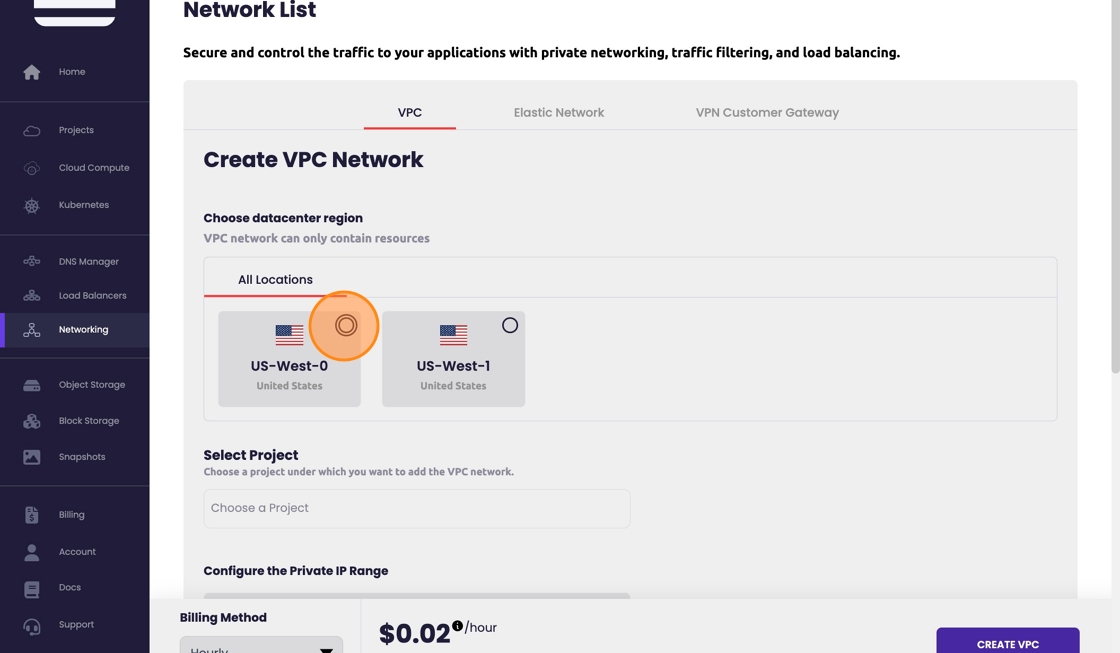The image size is (1120, 653).
Task: Open DNS Manager icon in sidebar
Action: [x=32, y=262]
